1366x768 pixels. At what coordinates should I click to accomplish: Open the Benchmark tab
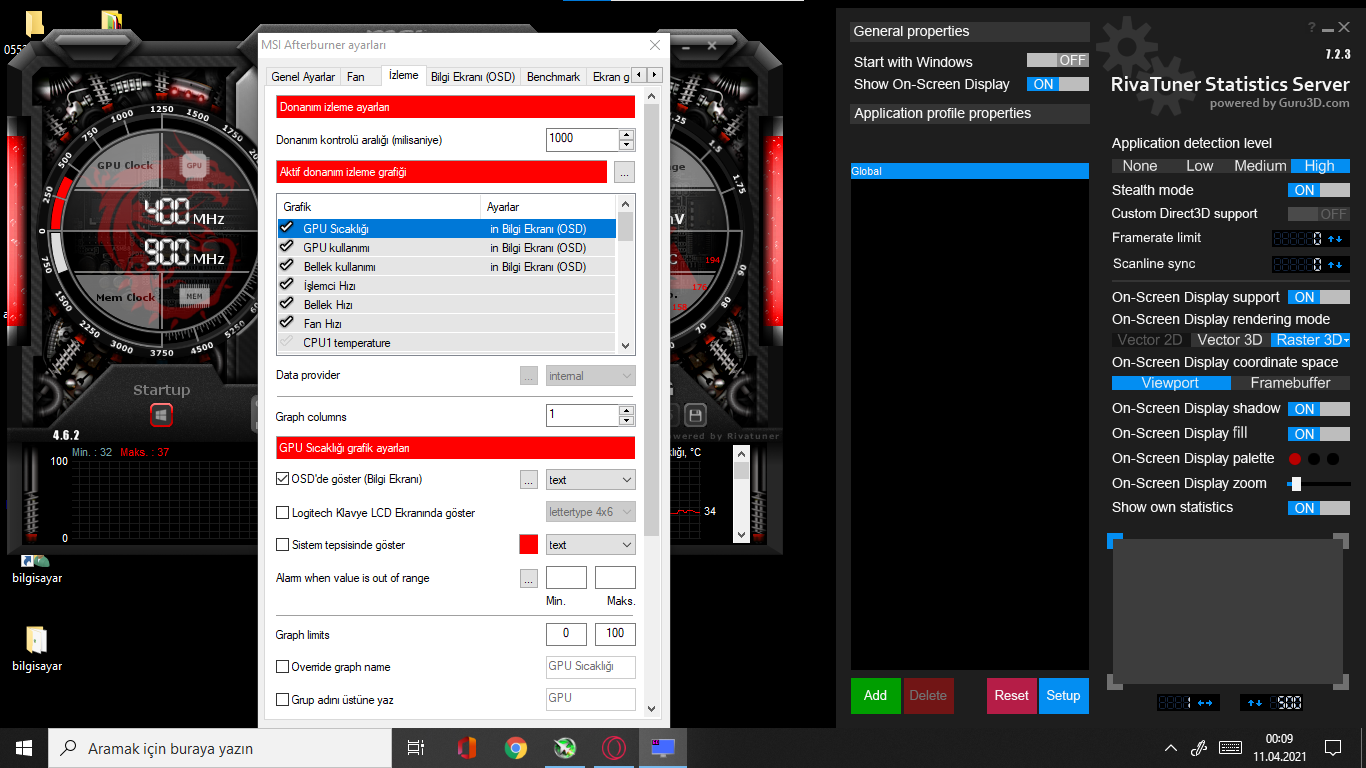coord(553,77)
